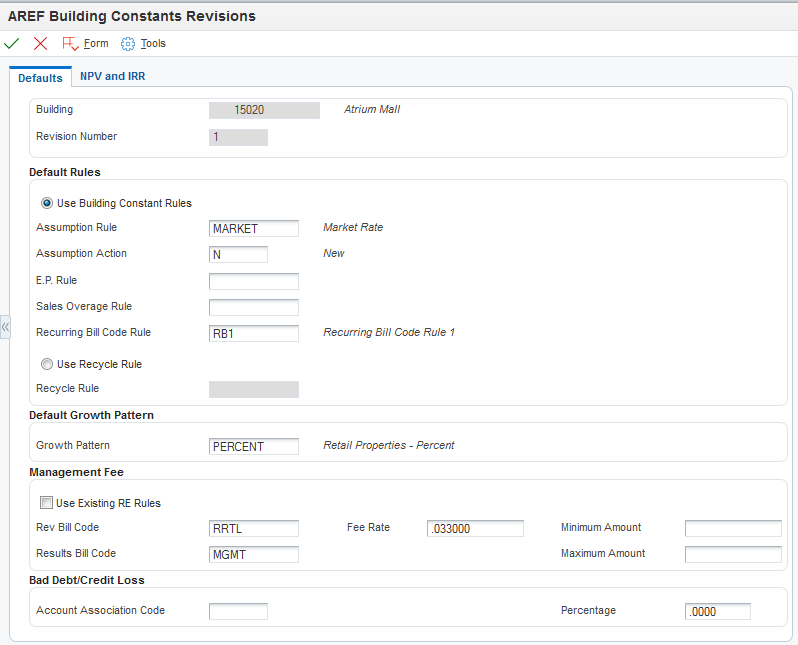Image resolution: width=798 pixels, height=645 pixels.
Task: Select Use Recycle Rule radio button
Action: 47,364
